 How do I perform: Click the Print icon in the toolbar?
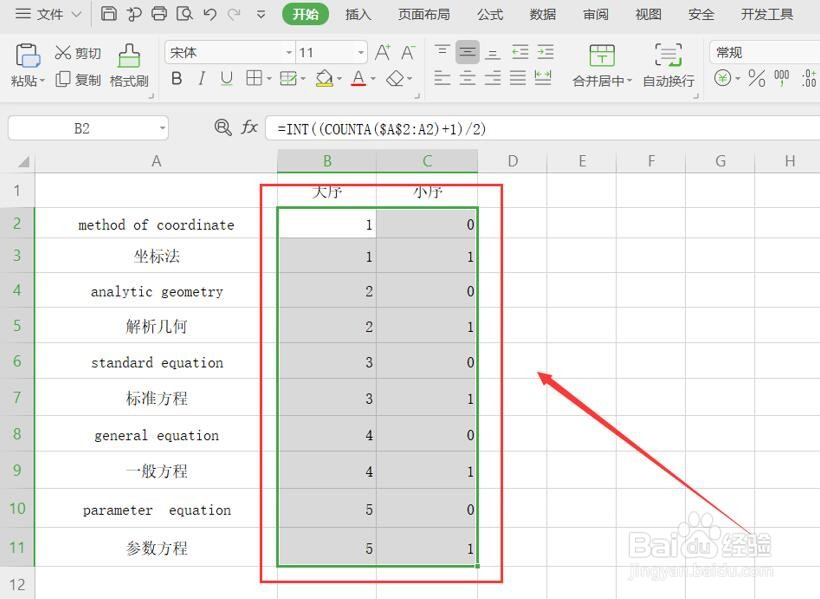pos(158,14)
